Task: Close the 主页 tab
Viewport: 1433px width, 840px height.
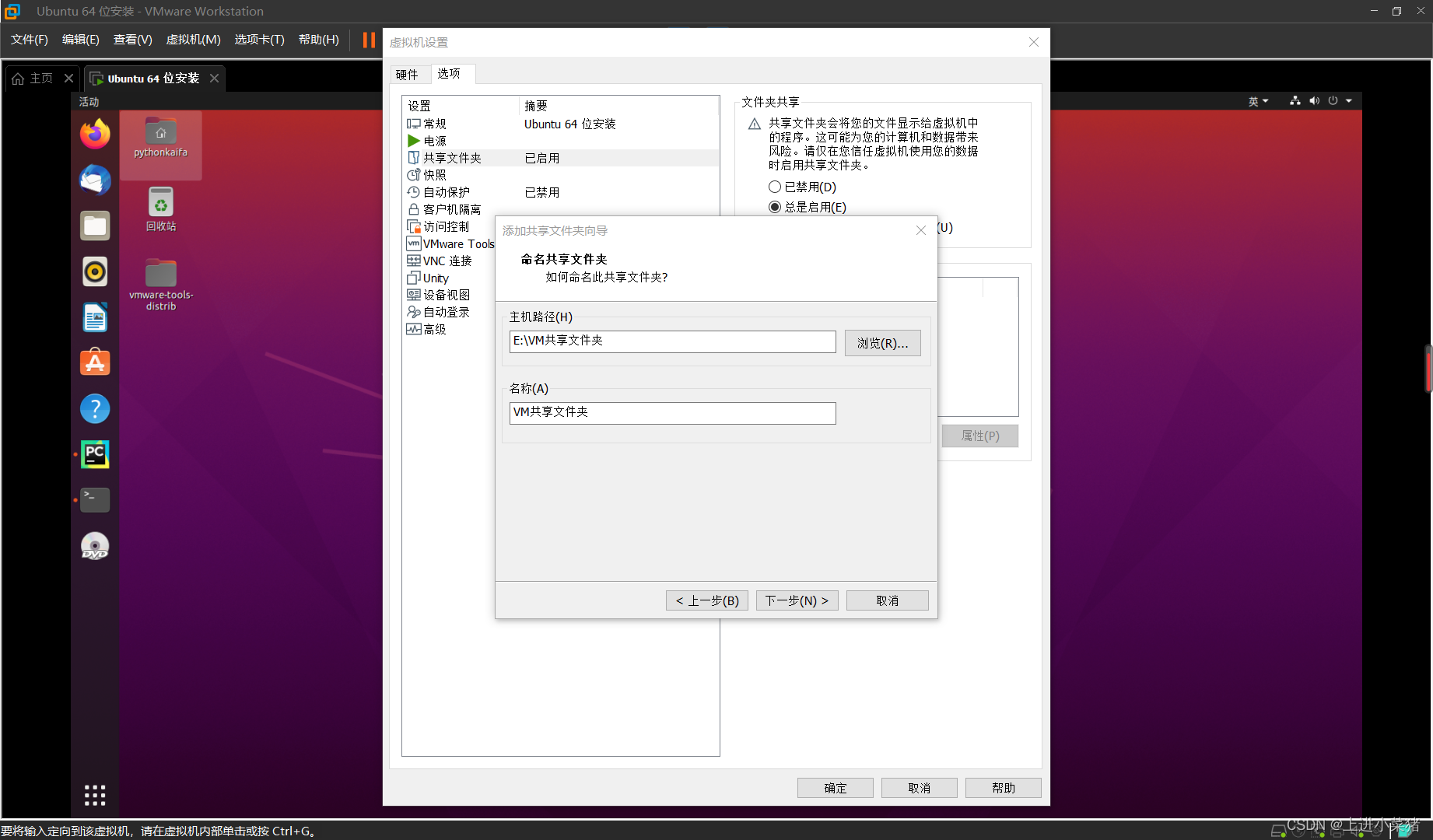Action: [x=68, y=79]
